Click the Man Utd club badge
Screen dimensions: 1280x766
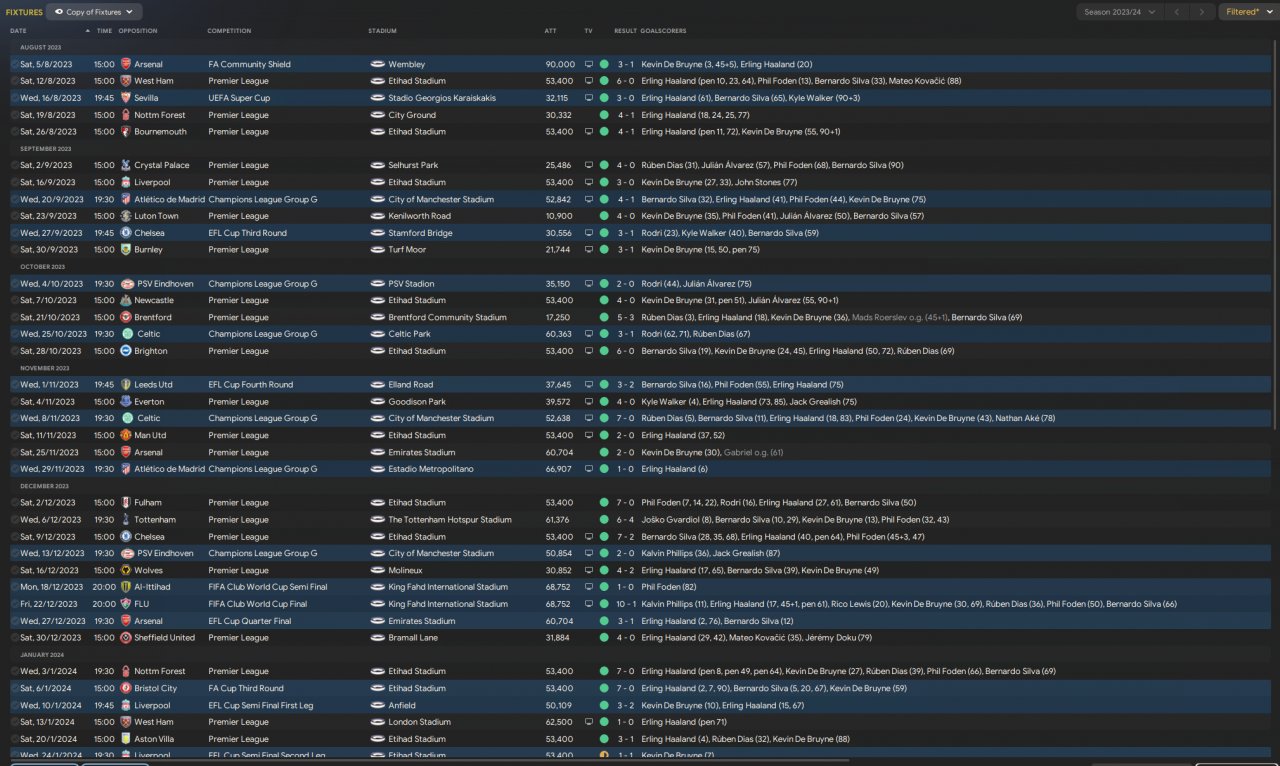pos(126,435)
